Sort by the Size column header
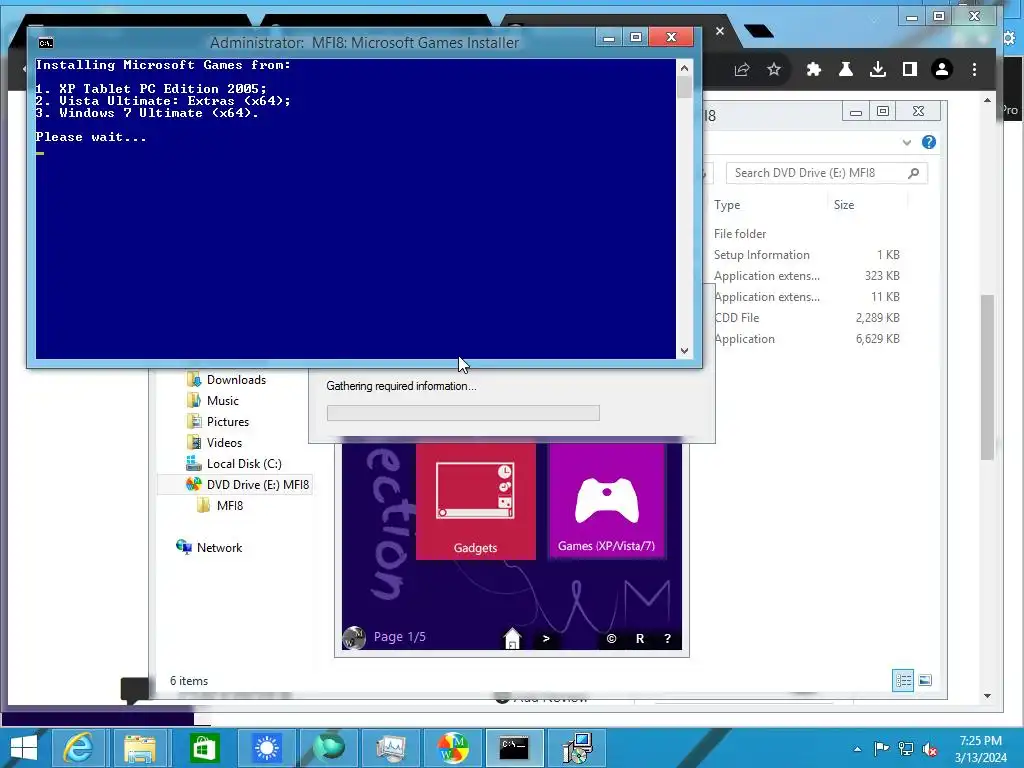 point(844,205)
